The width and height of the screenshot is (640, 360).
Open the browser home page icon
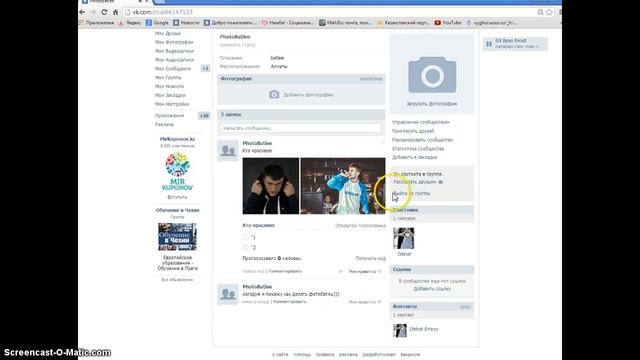tap(116, 12)
